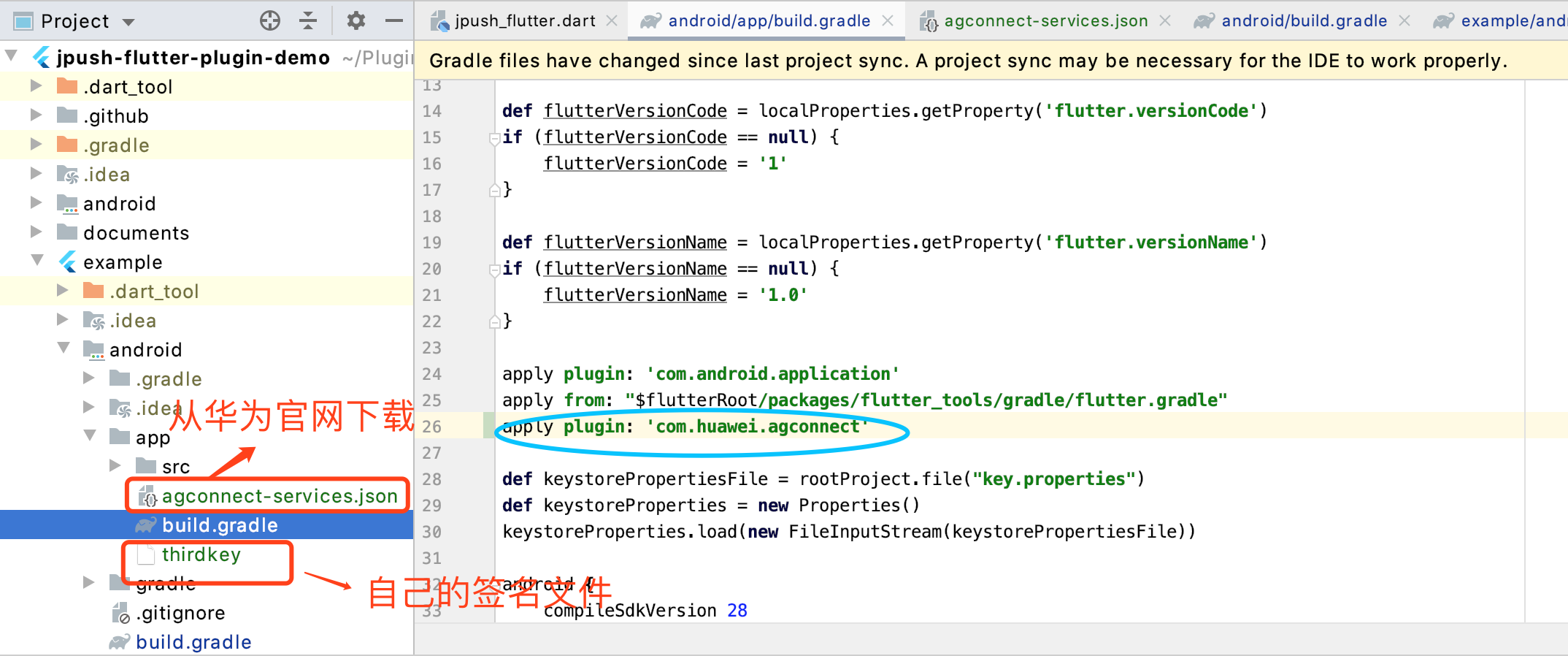
Task: Click the json file icon beside agconnect-services.json
Action: click(147, 496)
